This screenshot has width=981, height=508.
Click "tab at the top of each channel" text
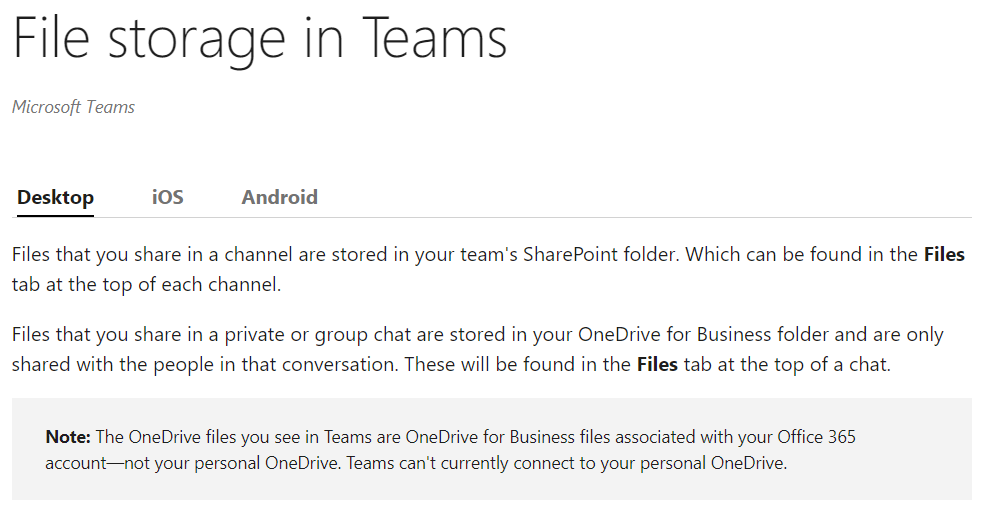(x=146, y=285)
